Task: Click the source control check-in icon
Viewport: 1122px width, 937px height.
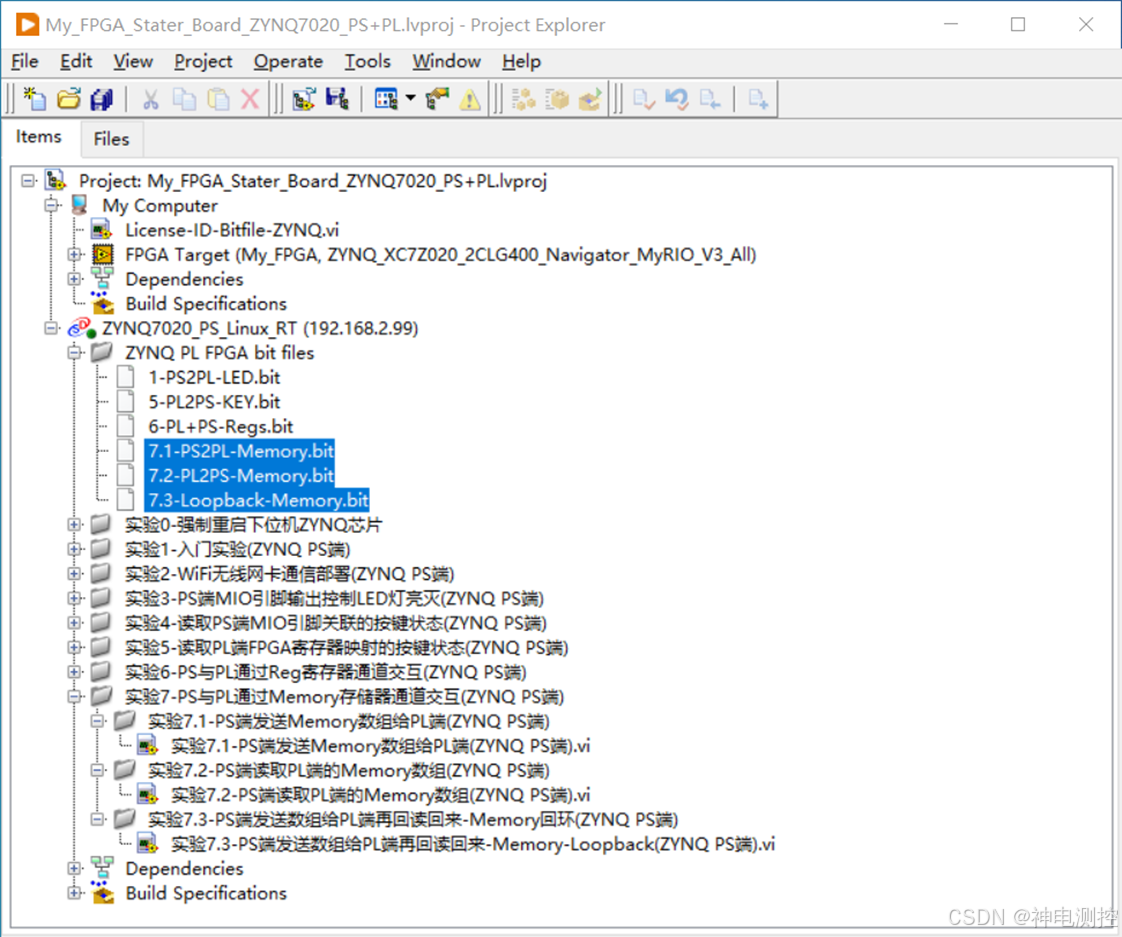Action: [x=644, y=99]
